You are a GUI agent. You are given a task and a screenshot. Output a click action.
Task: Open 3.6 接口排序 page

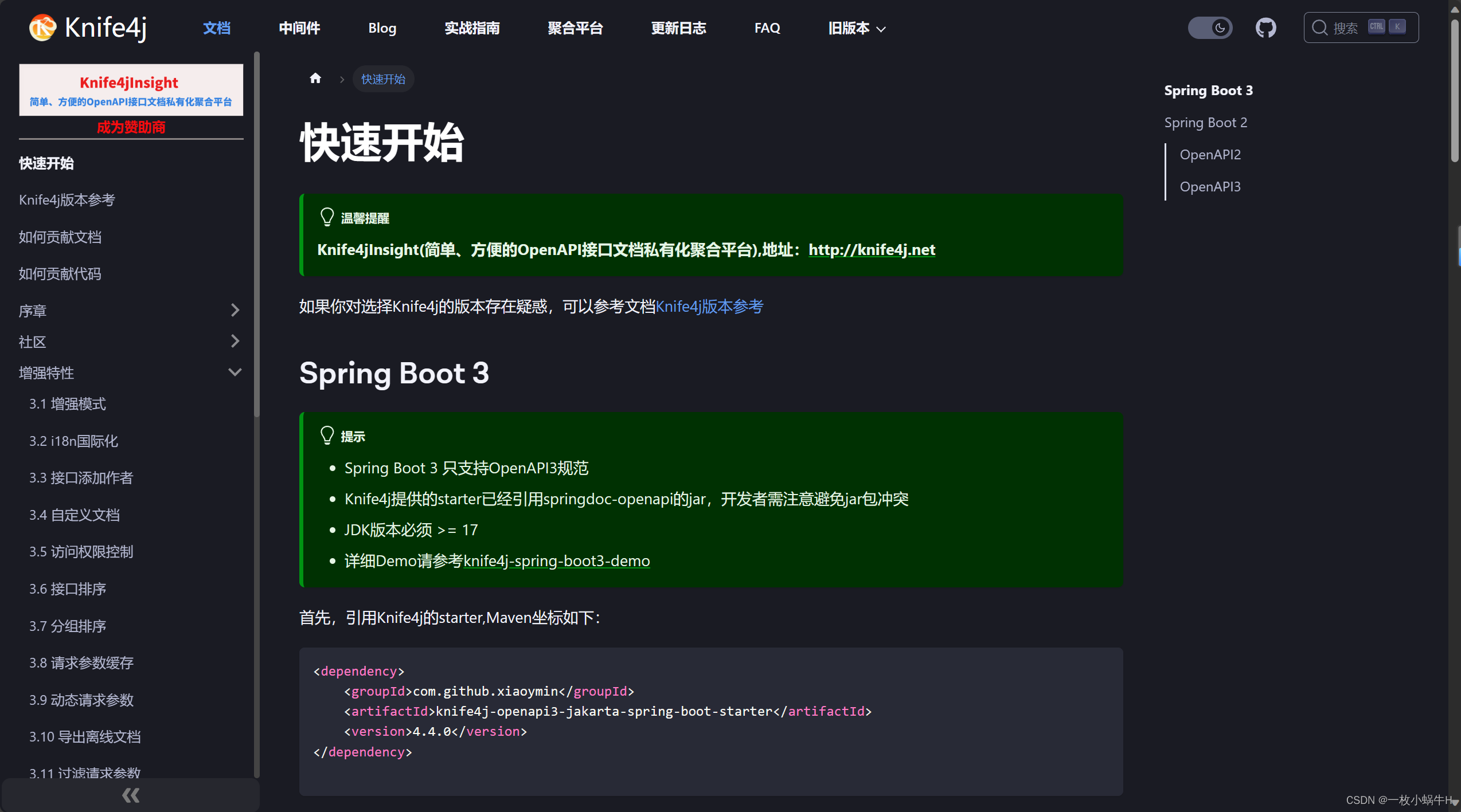(68, 589)
